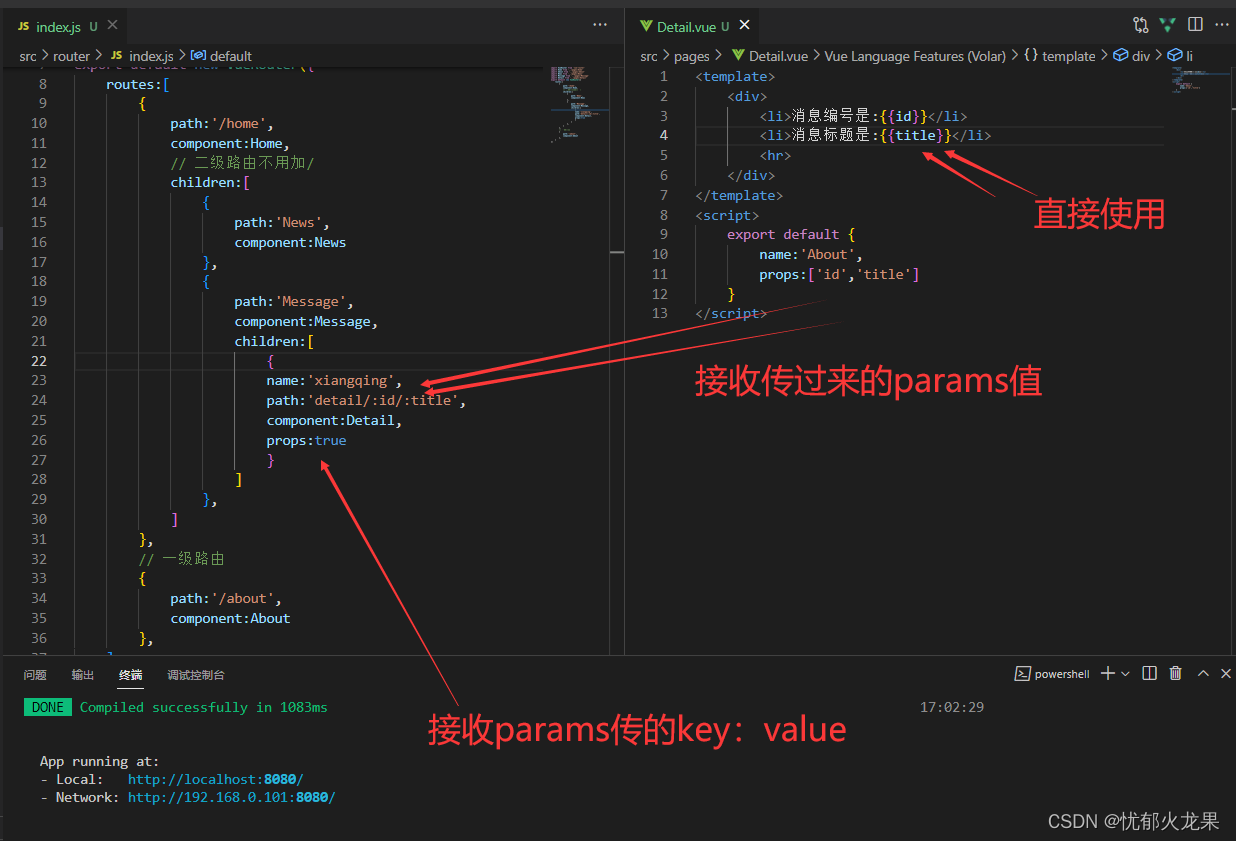1236x841 pixels.
Task: Switch to the 调试控制台 panel tab
Action: coord(196,675)
